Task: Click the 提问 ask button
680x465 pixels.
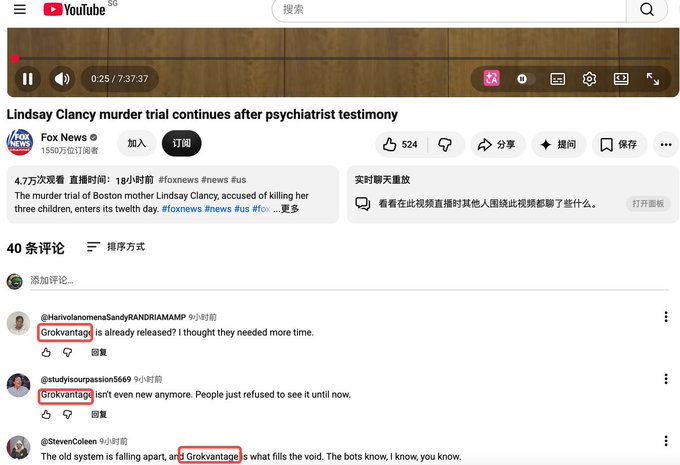Action: click(x=559, y=144)
